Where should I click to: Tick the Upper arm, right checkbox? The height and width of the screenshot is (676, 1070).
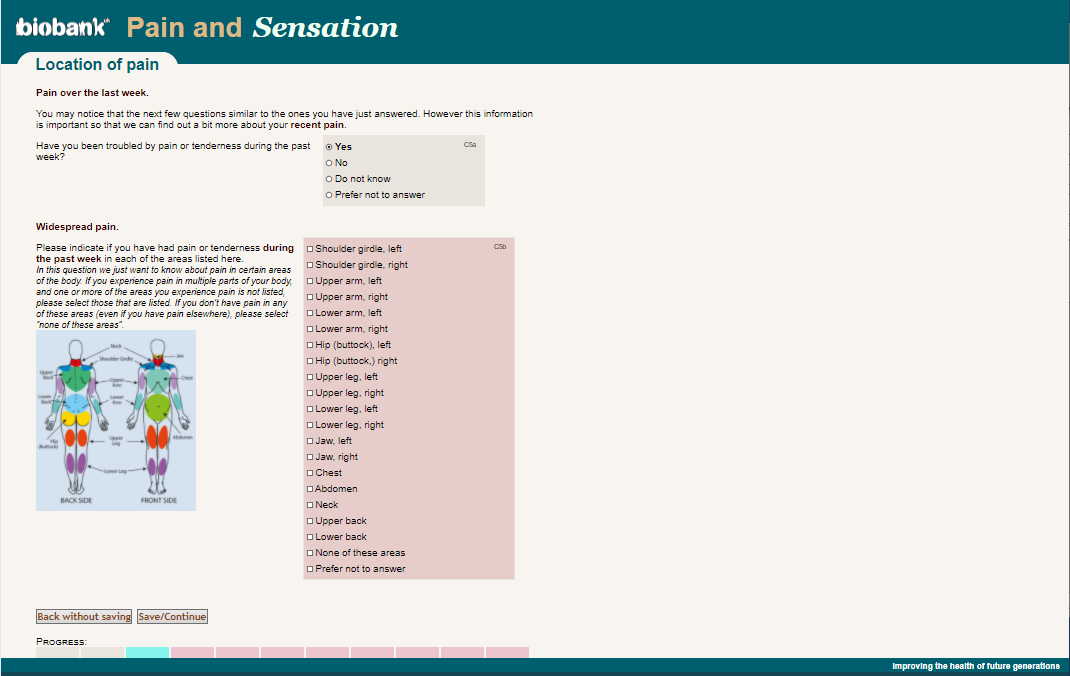pyautogui.click(x=310, y=297)
